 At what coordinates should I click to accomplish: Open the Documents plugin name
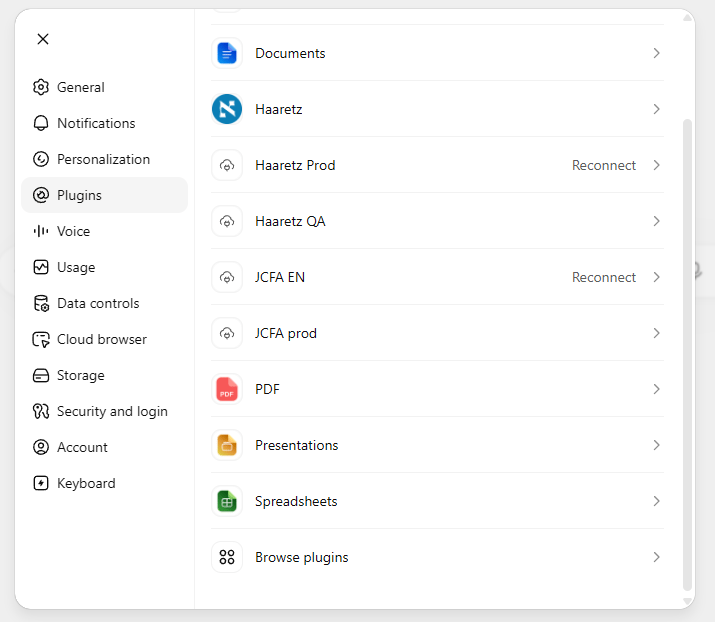coord(290,53)
